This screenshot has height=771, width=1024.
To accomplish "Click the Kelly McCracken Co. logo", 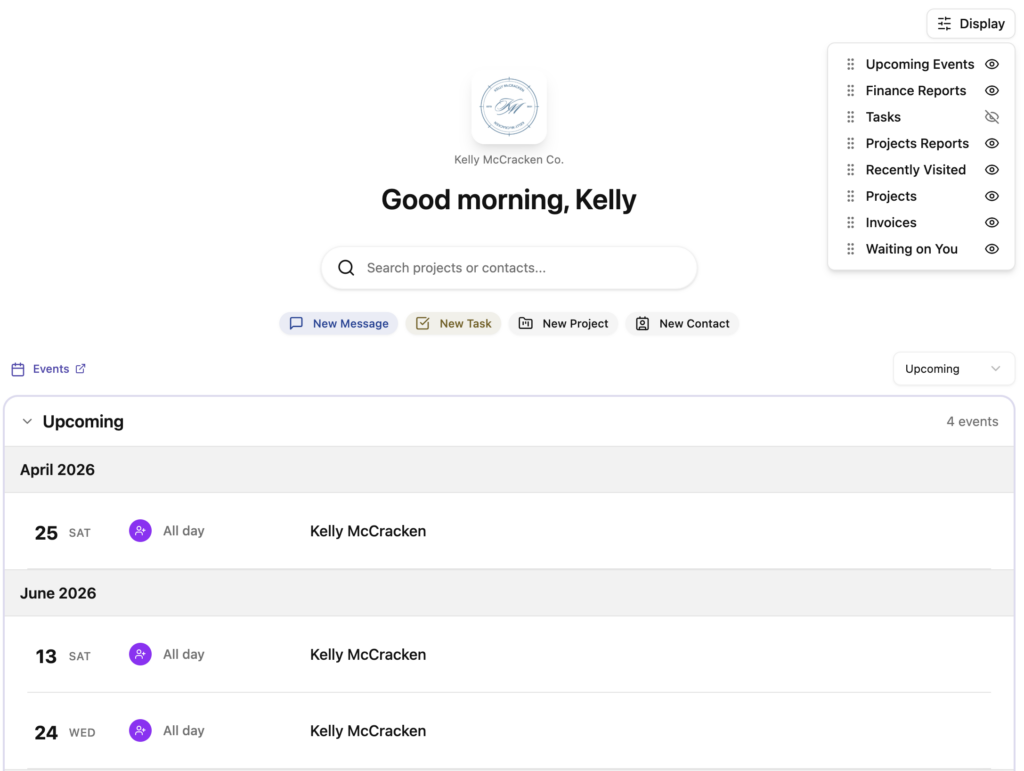I will coord(509,106).
